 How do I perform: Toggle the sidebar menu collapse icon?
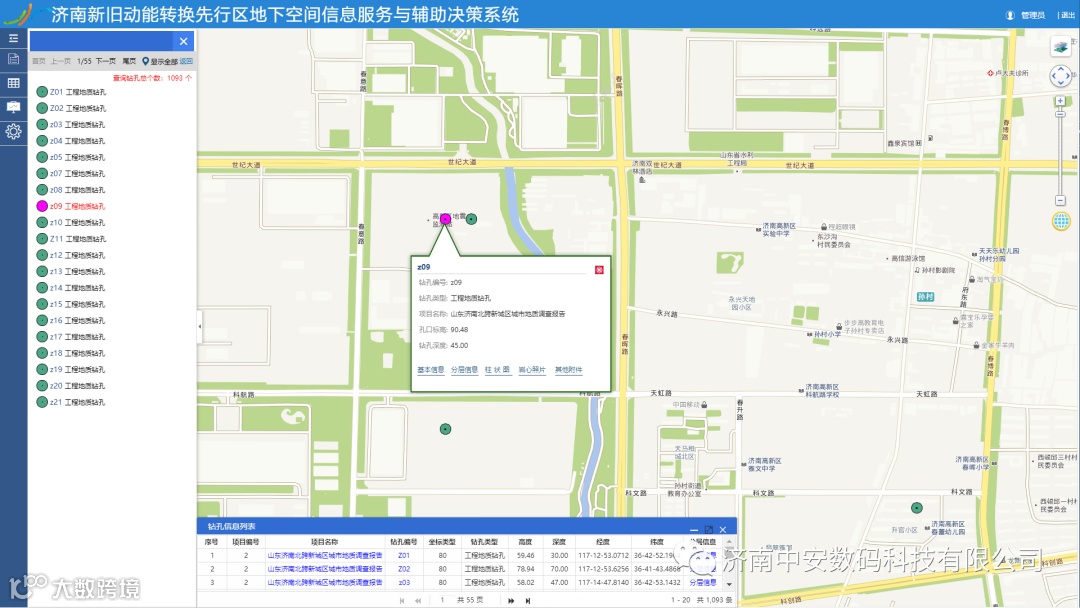(x=13, y=38)
